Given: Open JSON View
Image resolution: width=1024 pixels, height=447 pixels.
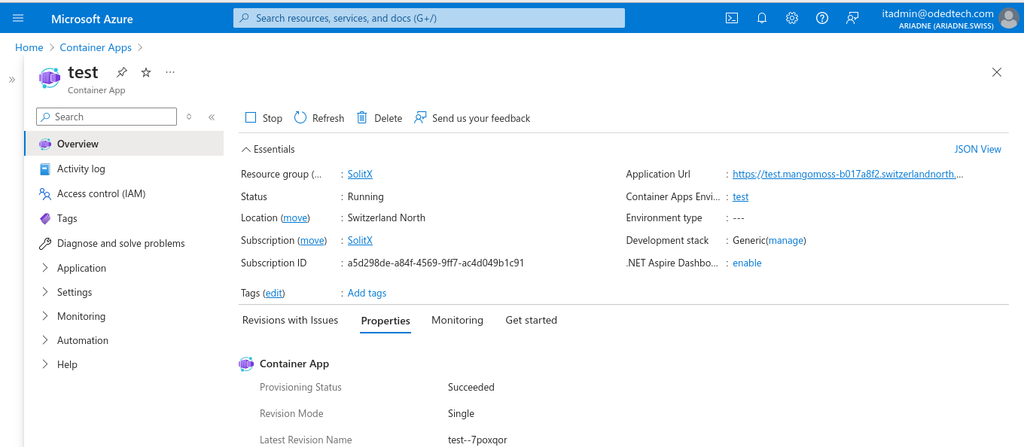Looking at the screenshot, I should tap(978, 150).
